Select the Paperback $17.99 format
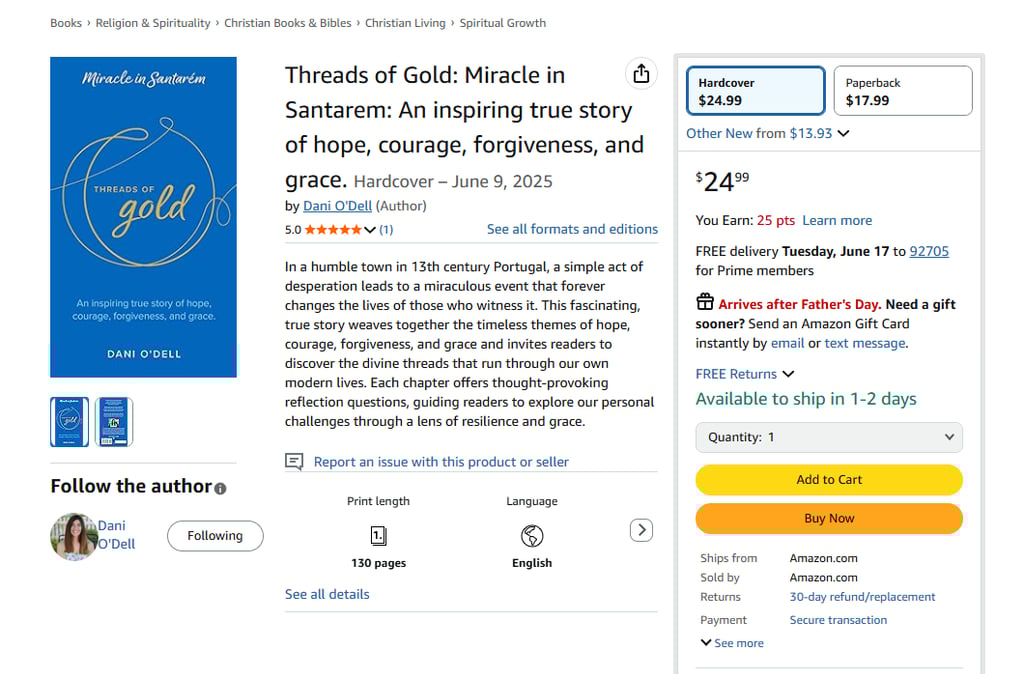This screenshot has height=674, width=1024. click(x=902, y=91)
